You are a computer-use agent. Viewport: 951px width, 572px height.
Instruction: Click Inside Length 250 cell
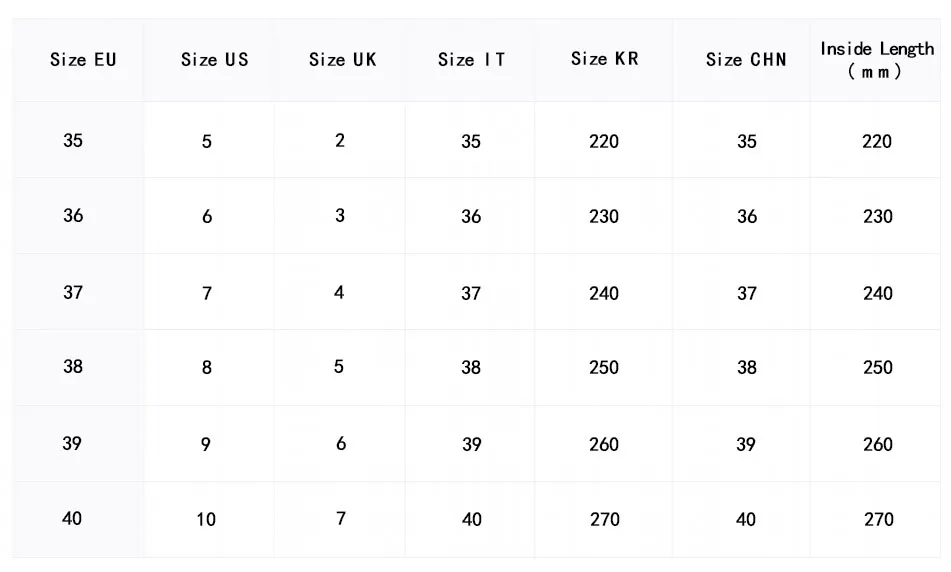878,367
